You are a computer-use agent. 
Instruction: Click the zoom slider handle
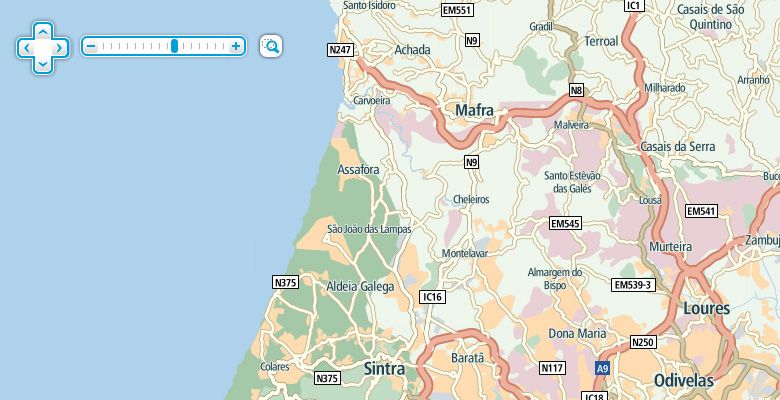tap(174, 46)
